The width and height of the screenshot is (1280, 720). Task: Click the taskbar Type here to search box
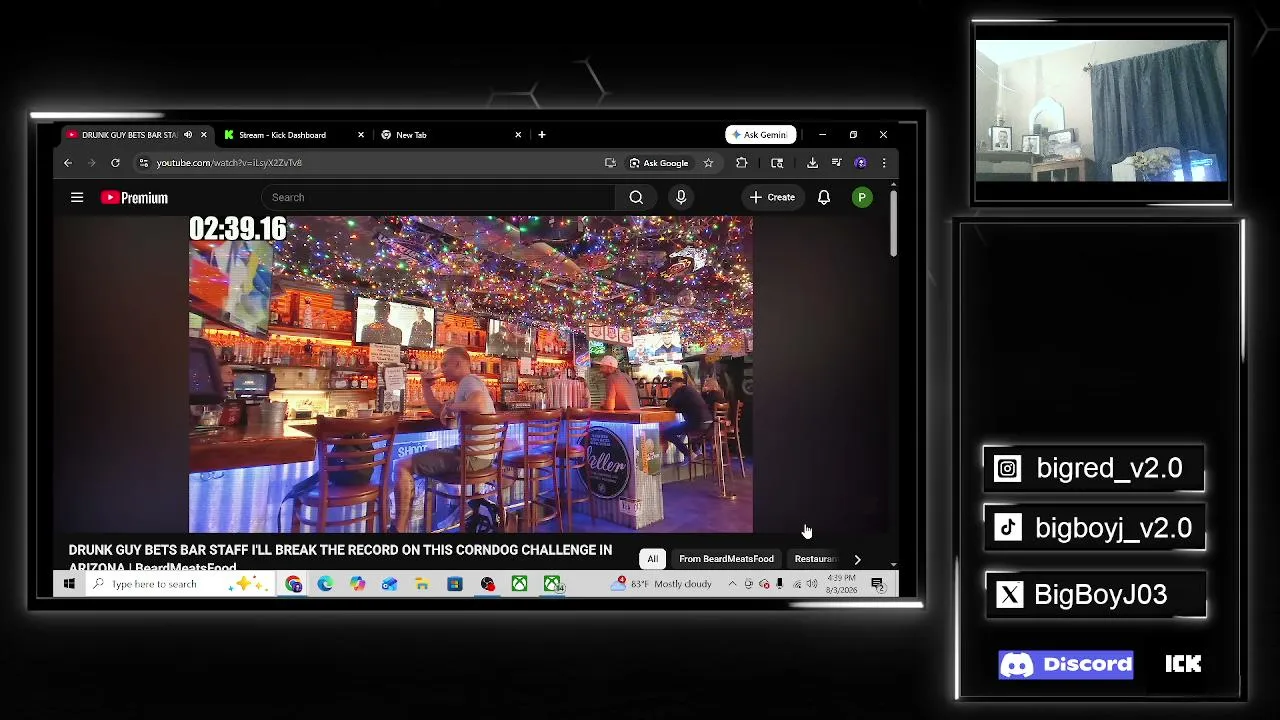pos(180,584)
